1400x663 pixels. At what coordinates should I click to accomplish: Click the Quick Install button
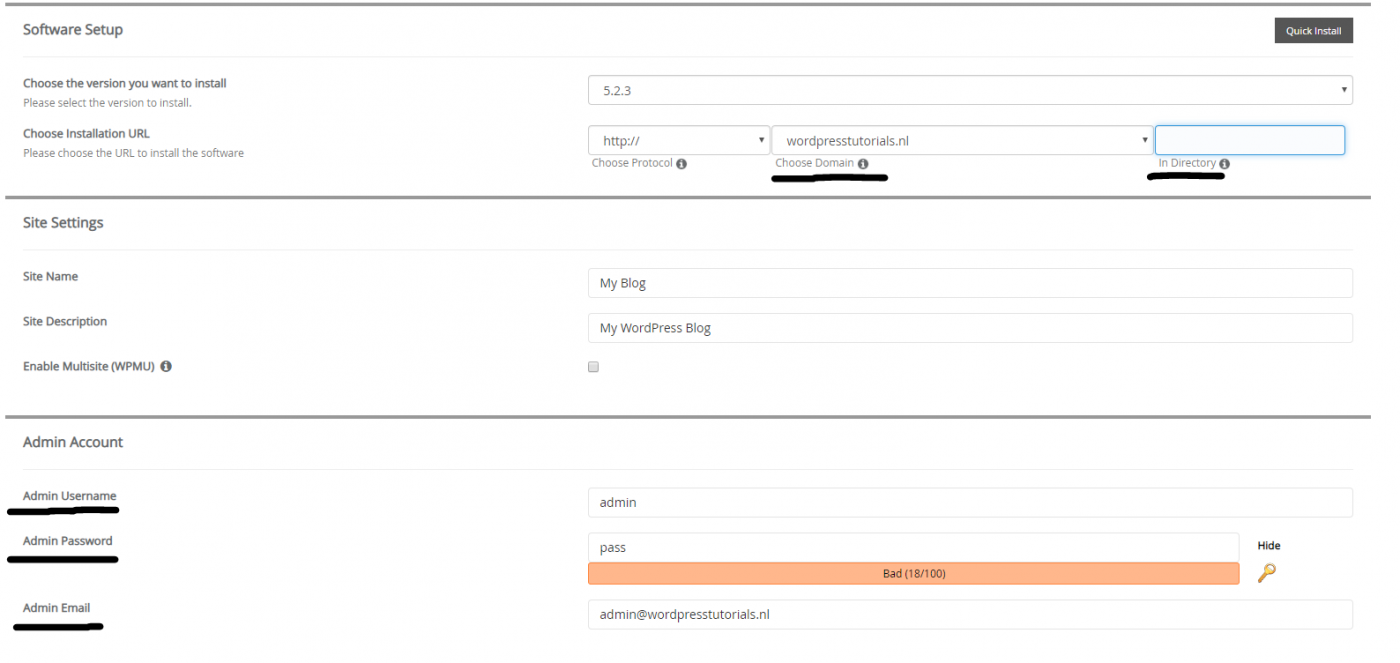[x=1313, y=31]
